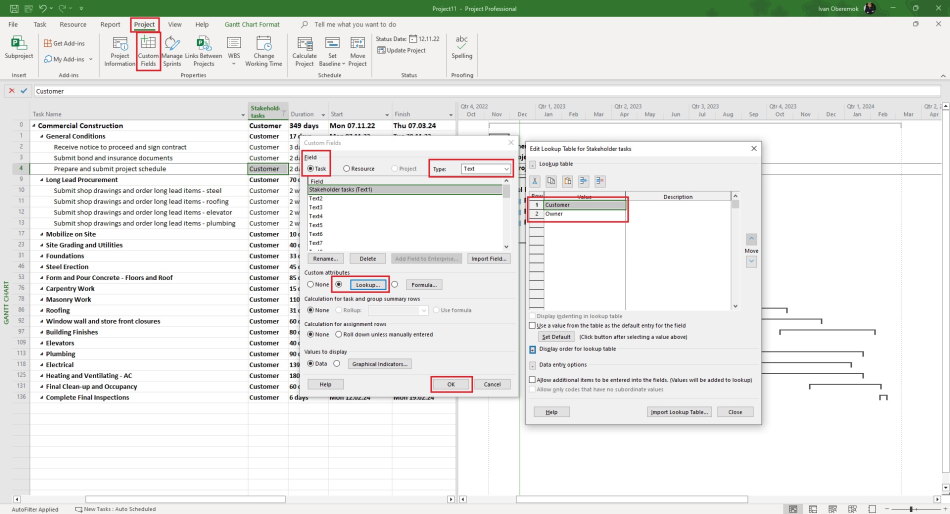Click the Calculate Project button
Viewport: 950px width, 514px height.
(x=305, y=52)
